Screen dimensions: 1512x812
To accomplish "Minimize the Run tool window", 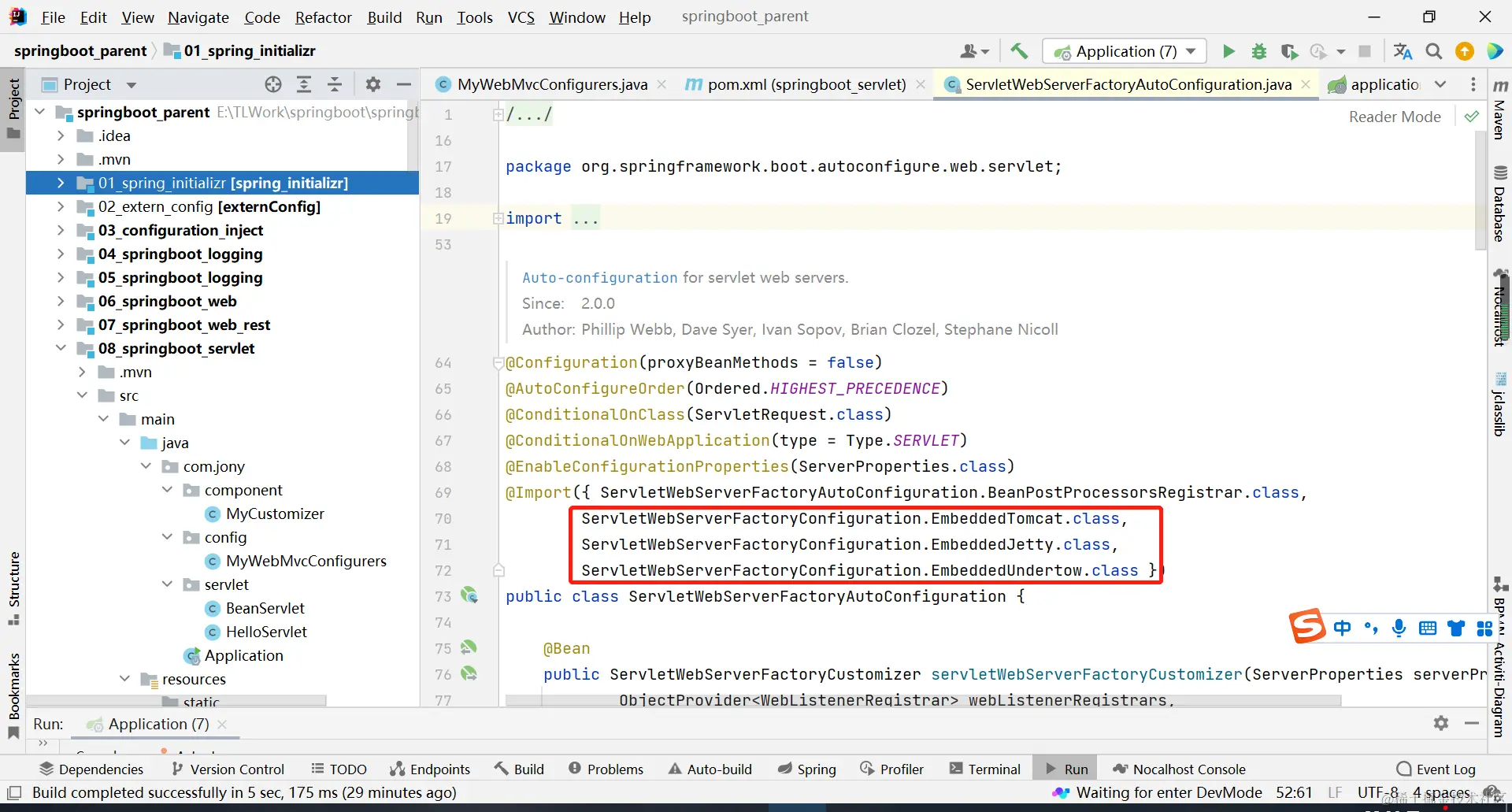I will [1472, 723].
